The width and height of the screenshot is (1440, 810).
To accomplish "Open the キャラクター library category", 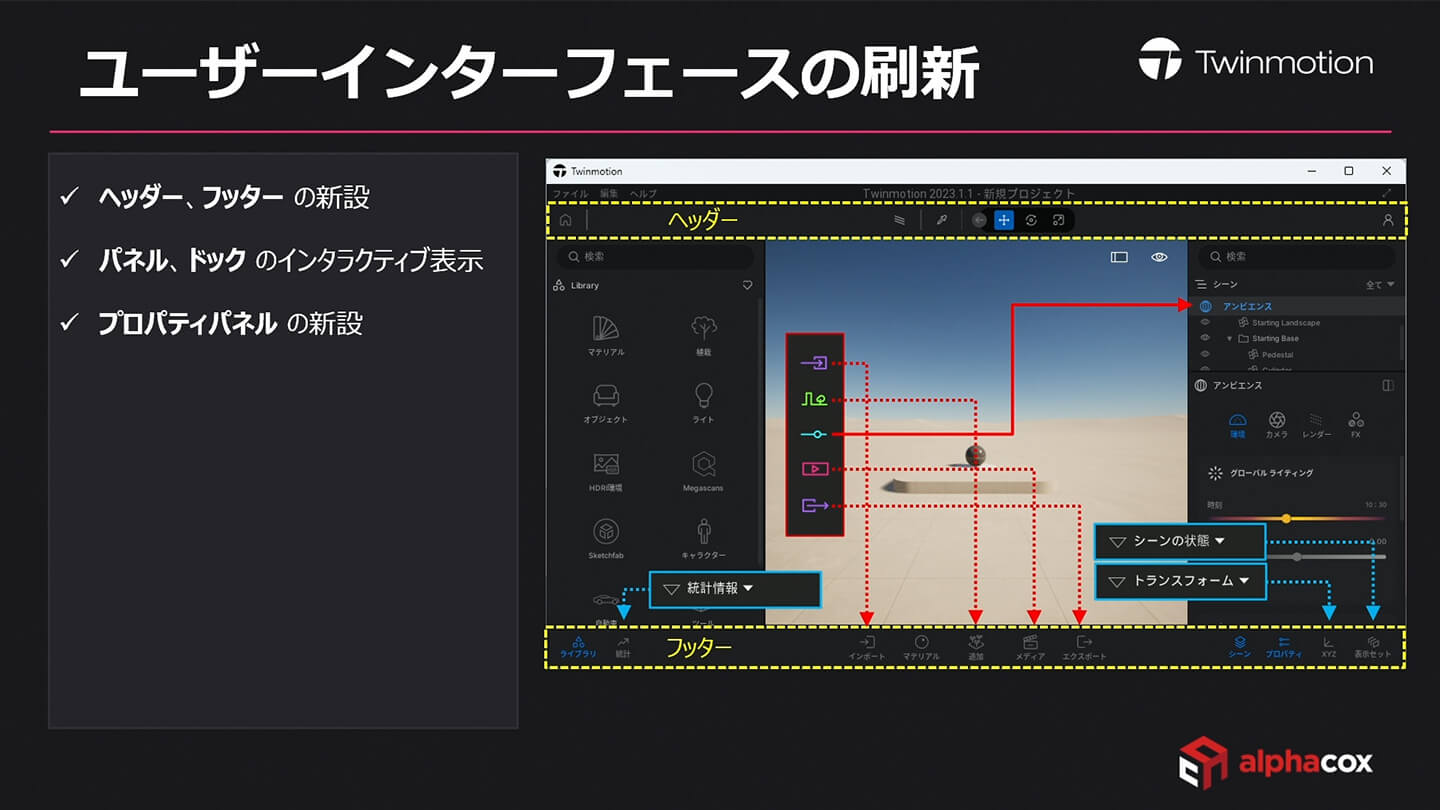I will [703, 539].
